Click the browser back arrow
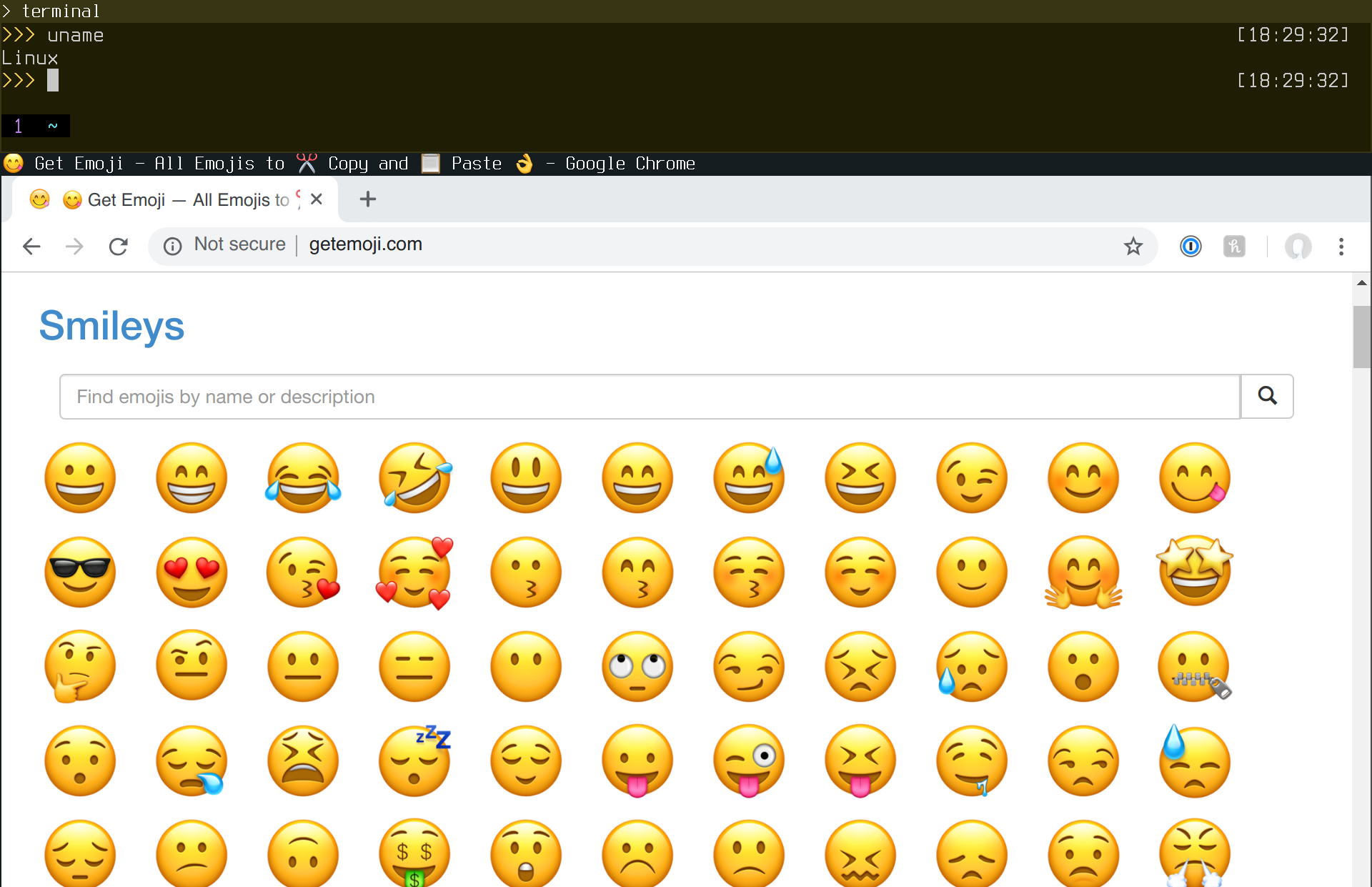Image resolution: width=1372 pixels, height=887 pixels. coord(31,247)
